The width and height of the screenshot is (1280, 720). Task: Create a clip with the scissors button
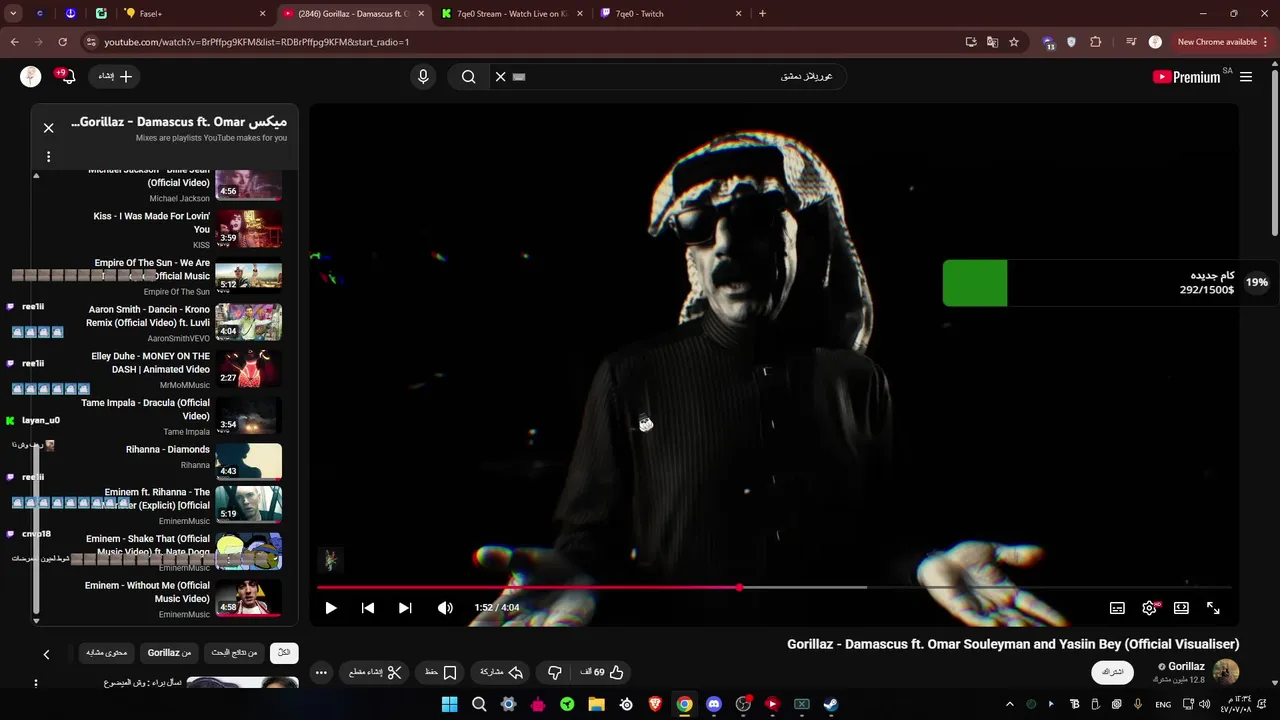click(375, 673)
